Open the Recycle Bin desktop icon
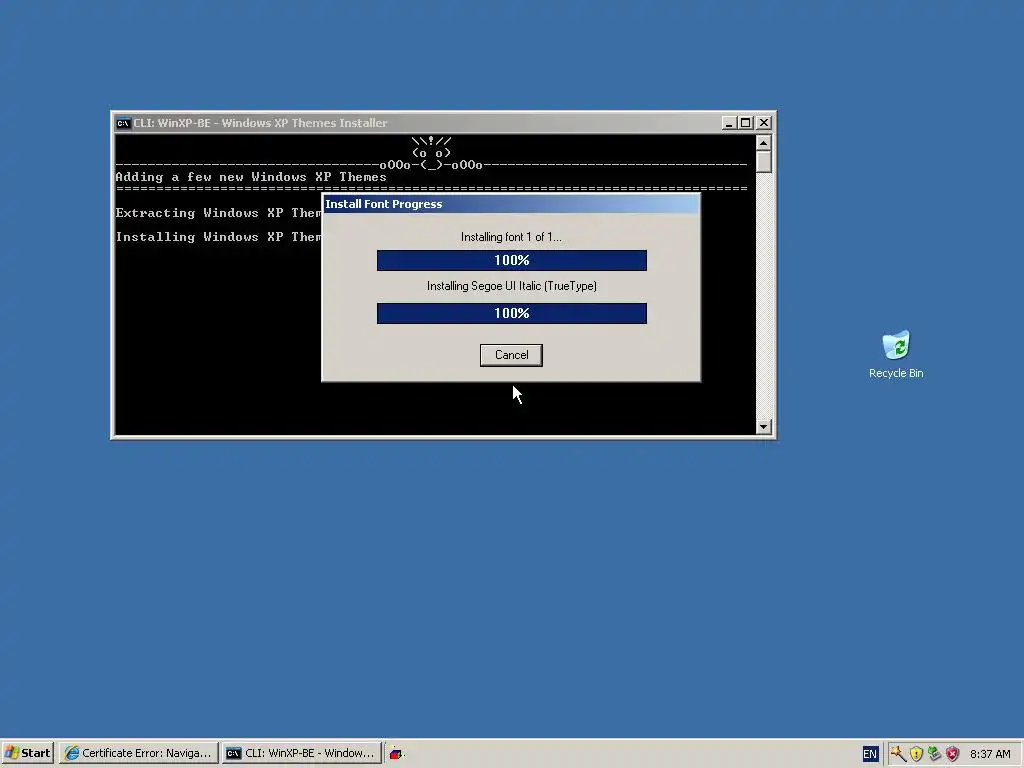 coord(896,355)
